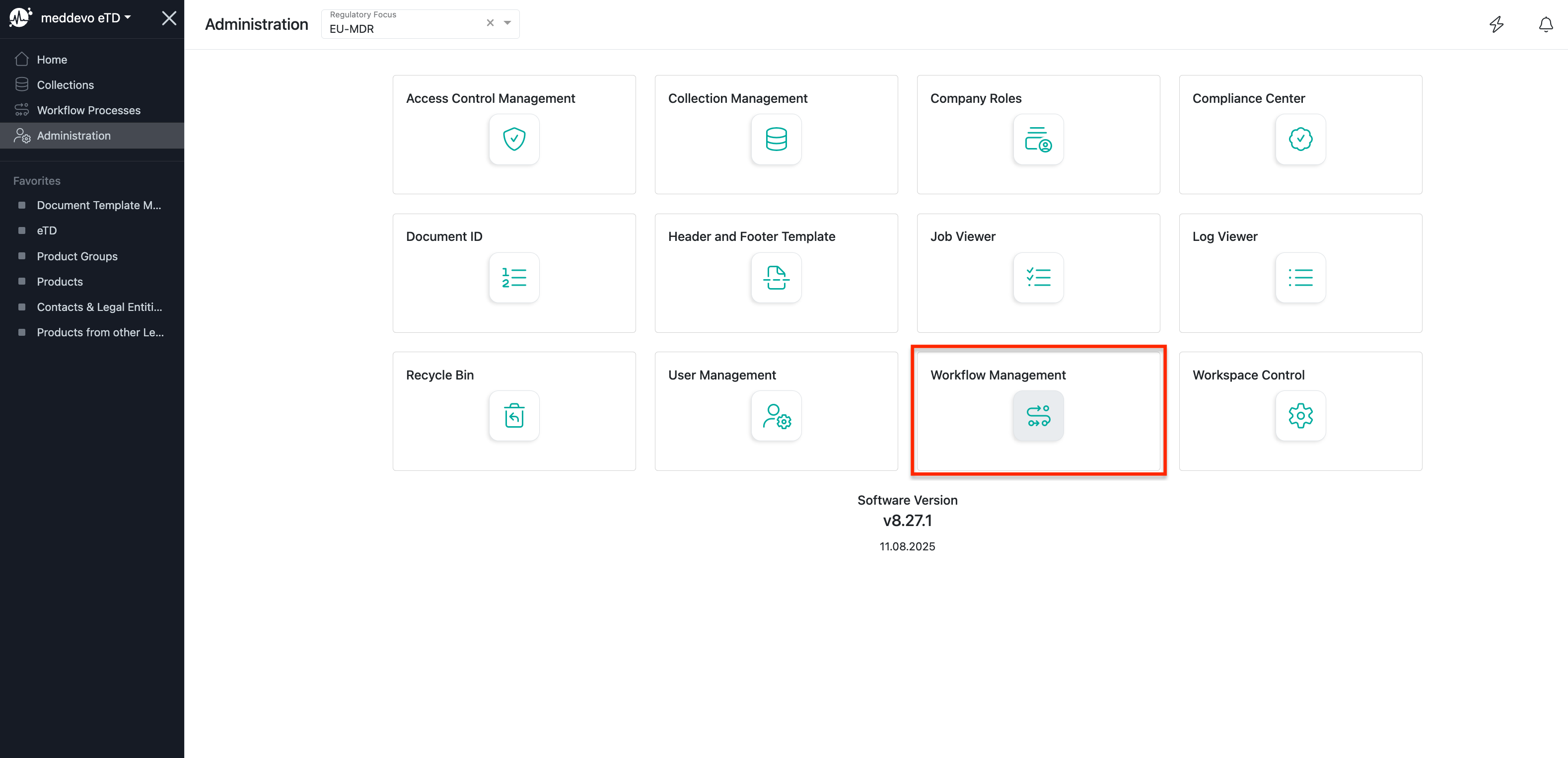The width and height of the screenshot is (1568, 758).
Task: Click the Administration user-gear icon in sidebar
Action: [22, 135]
